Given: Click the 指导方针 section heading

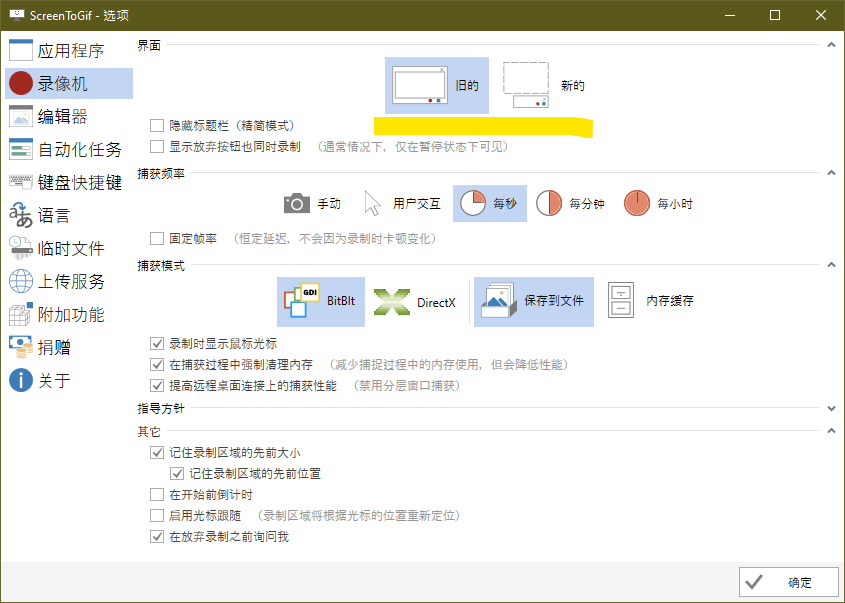Looking at the screenshot, I should point(161,408).
